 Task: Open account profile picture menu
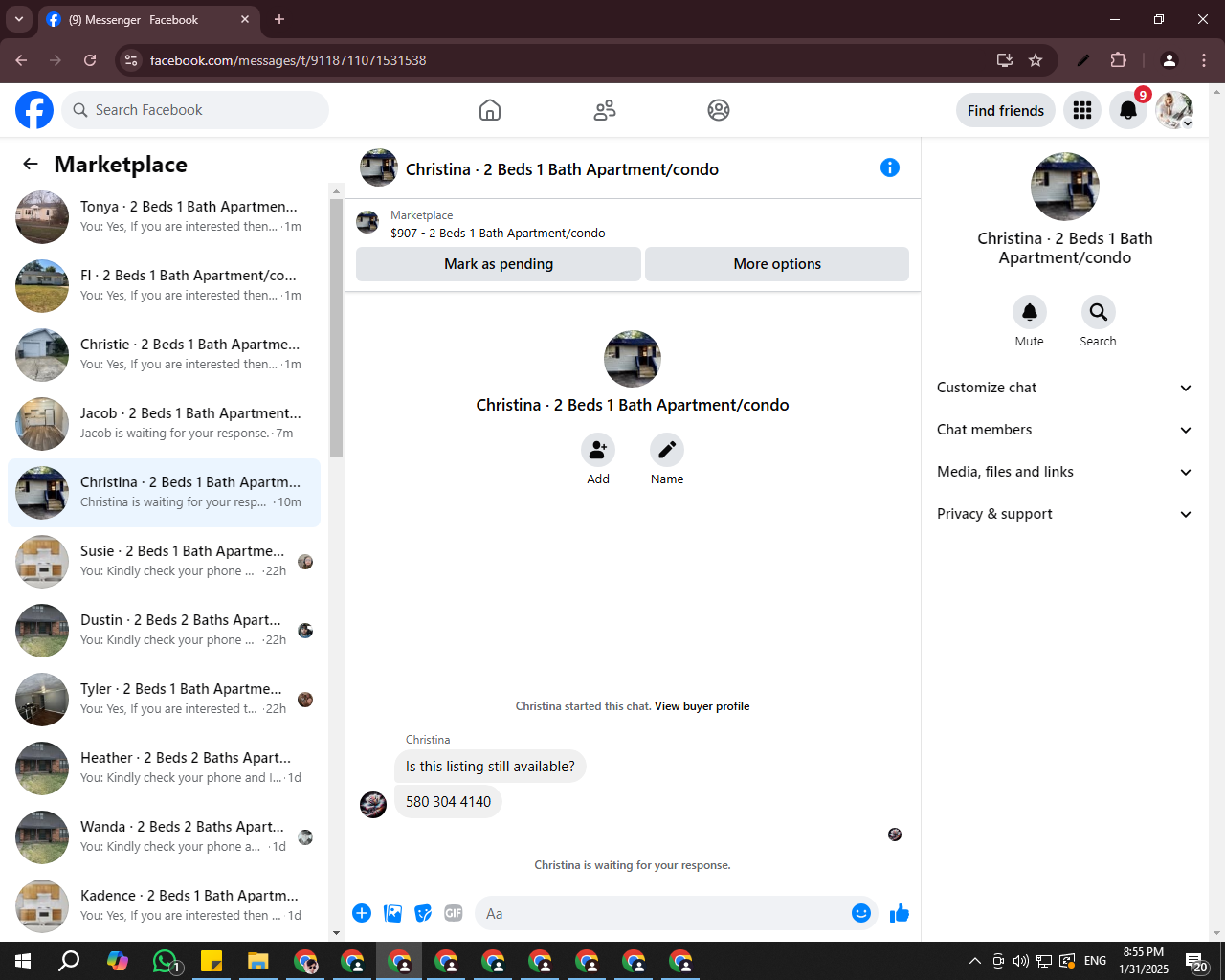[1174, 110]
